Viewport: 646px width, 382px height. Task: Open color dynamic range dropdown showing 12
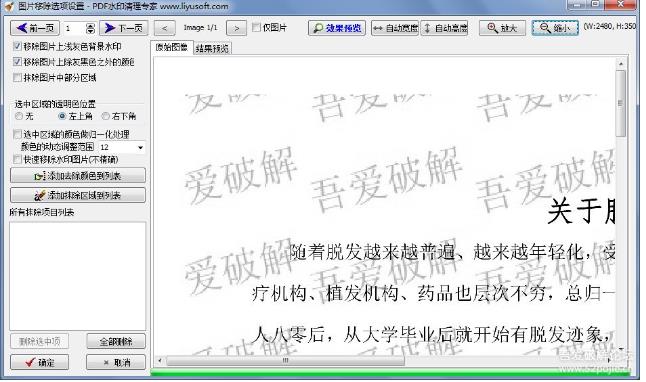click(122, 147)
